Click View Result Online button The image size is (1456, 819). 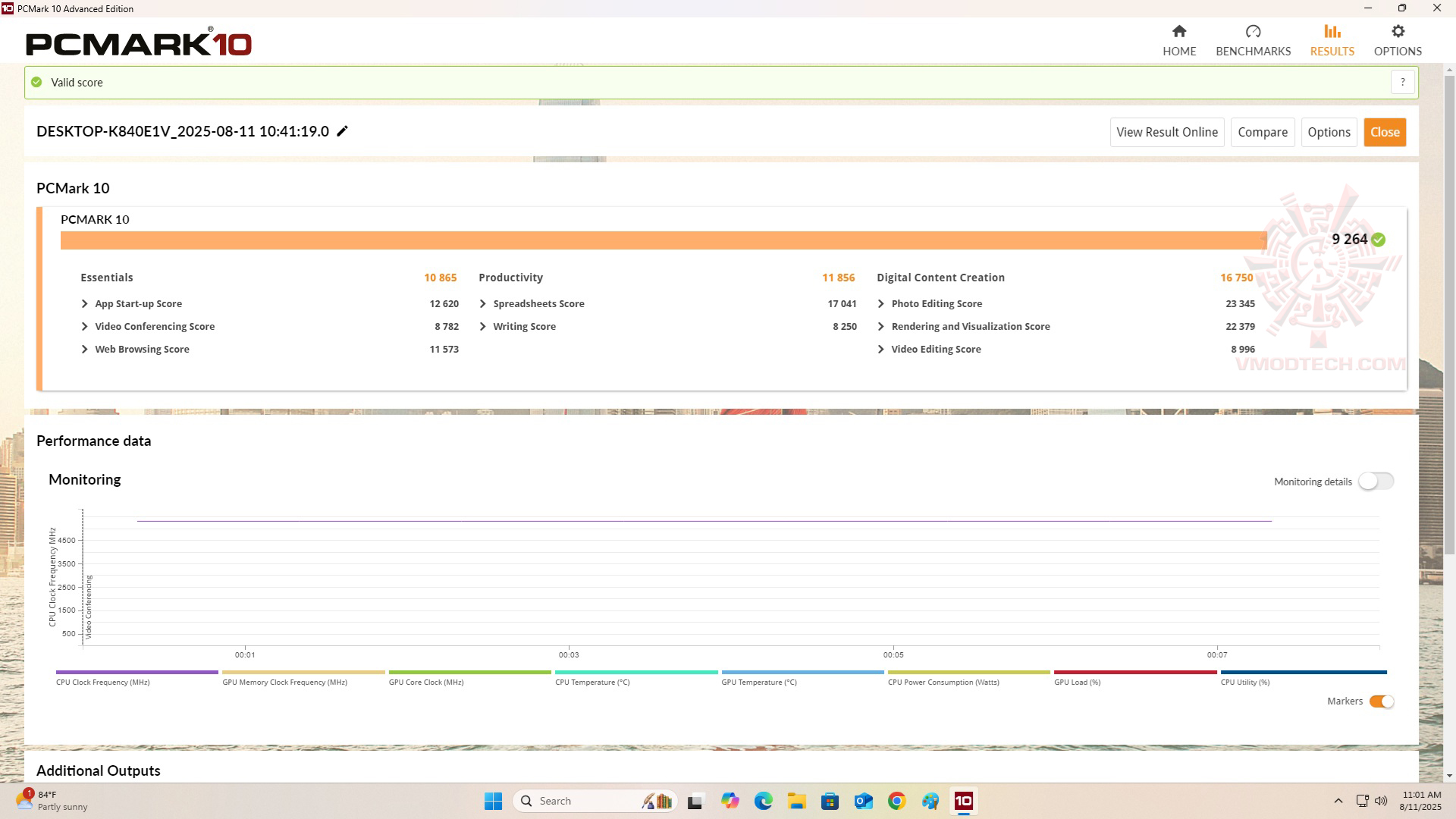[1166, 132]
